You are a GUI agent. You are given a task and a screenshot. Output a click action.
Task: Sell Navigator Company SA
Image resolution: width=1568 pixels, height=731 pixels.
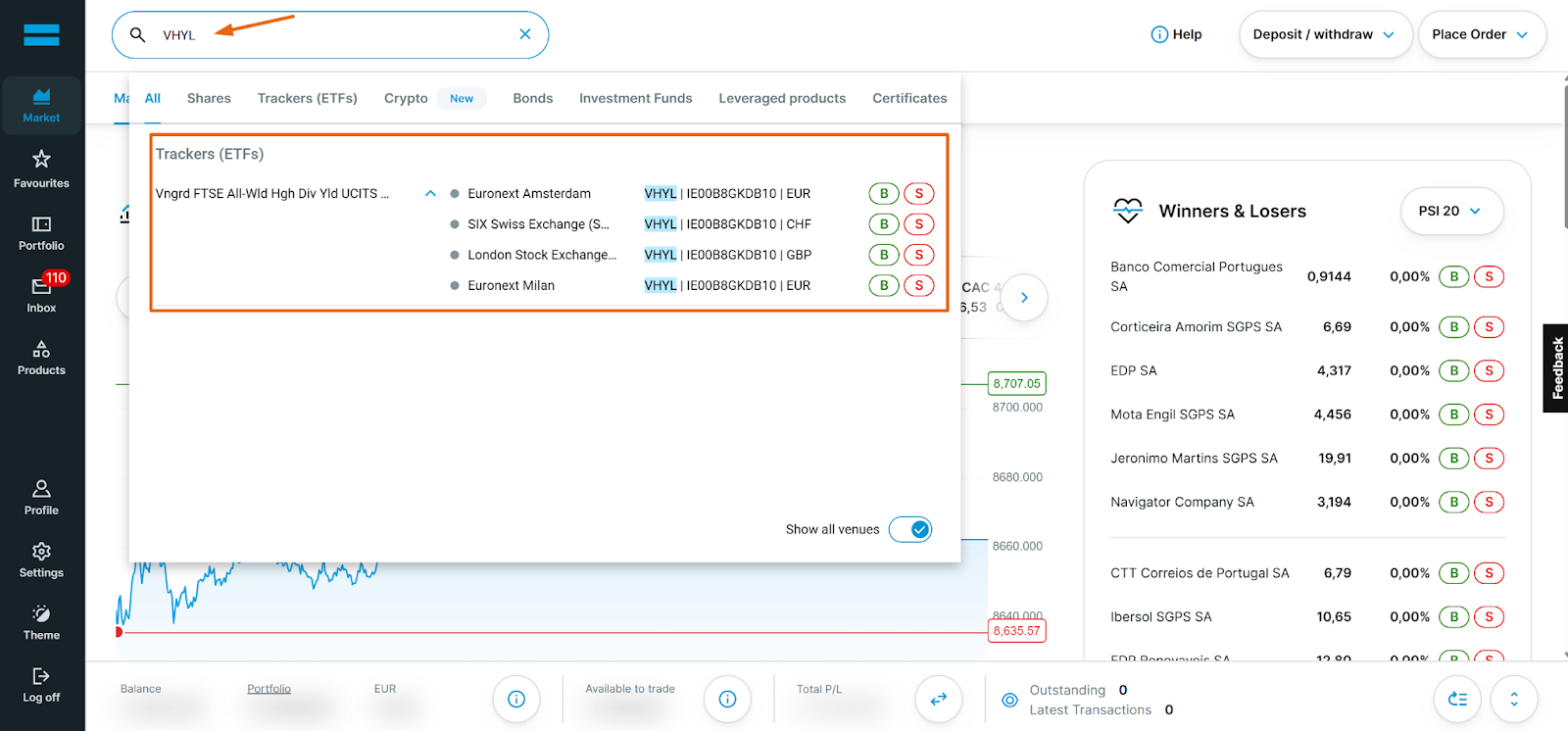click(x=1490, y=503)
